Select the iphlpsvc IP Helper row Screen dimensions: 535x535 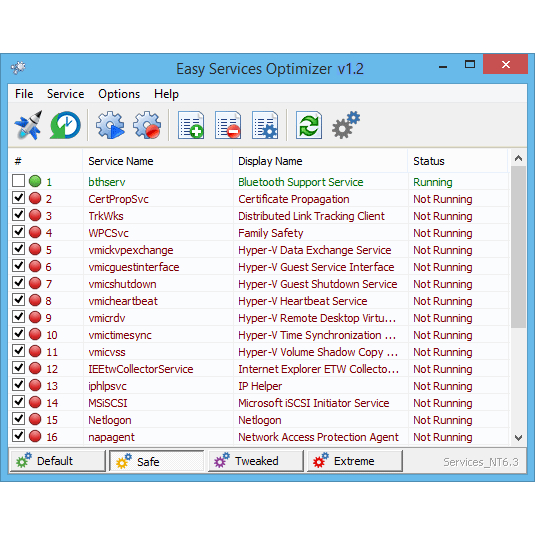coord(259,386)
